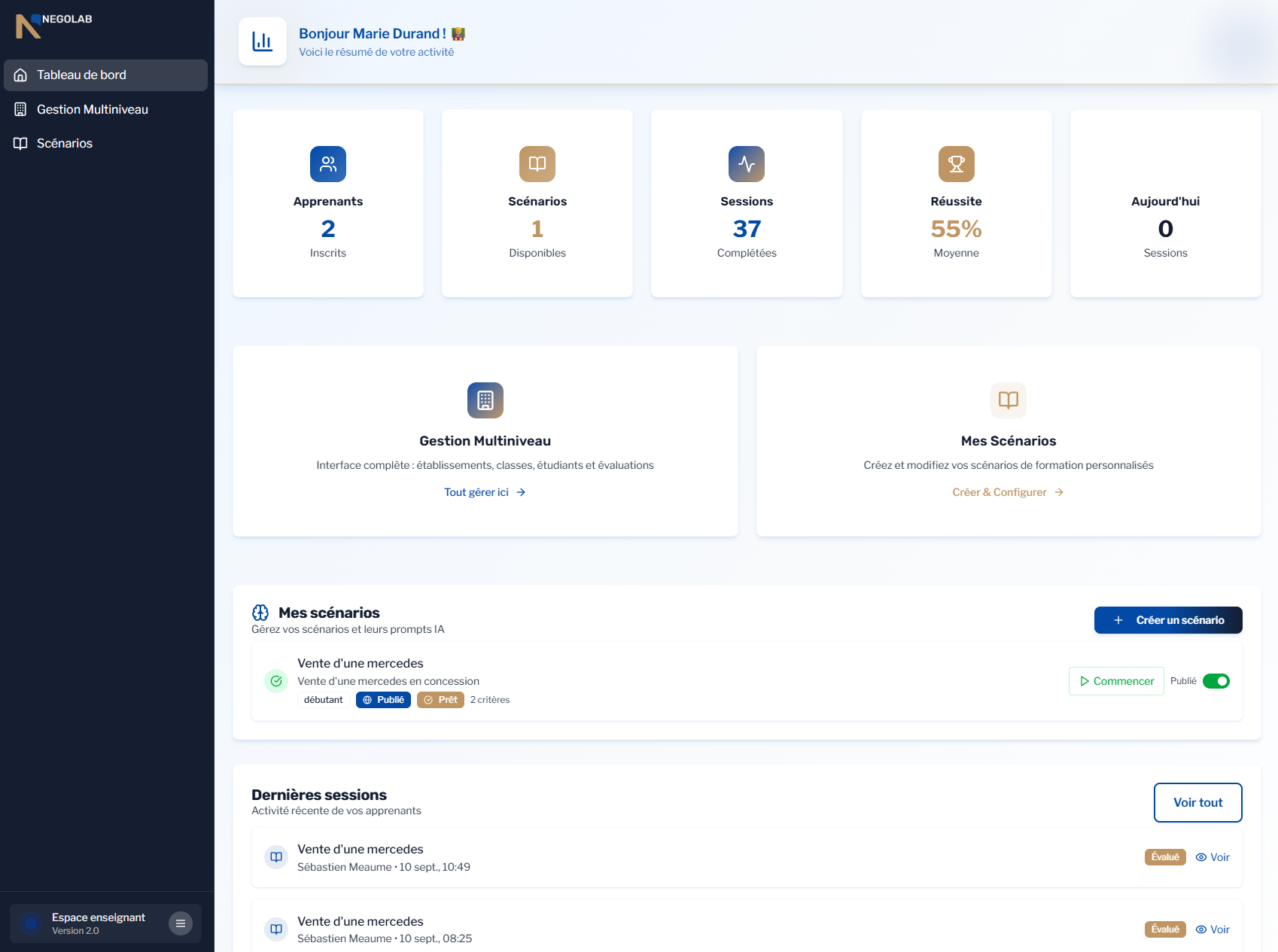This screenshot has height=952, width=1278.
Task: Open Gestion Multiniveau from sidebar
Action: click(x=92, y=110)
